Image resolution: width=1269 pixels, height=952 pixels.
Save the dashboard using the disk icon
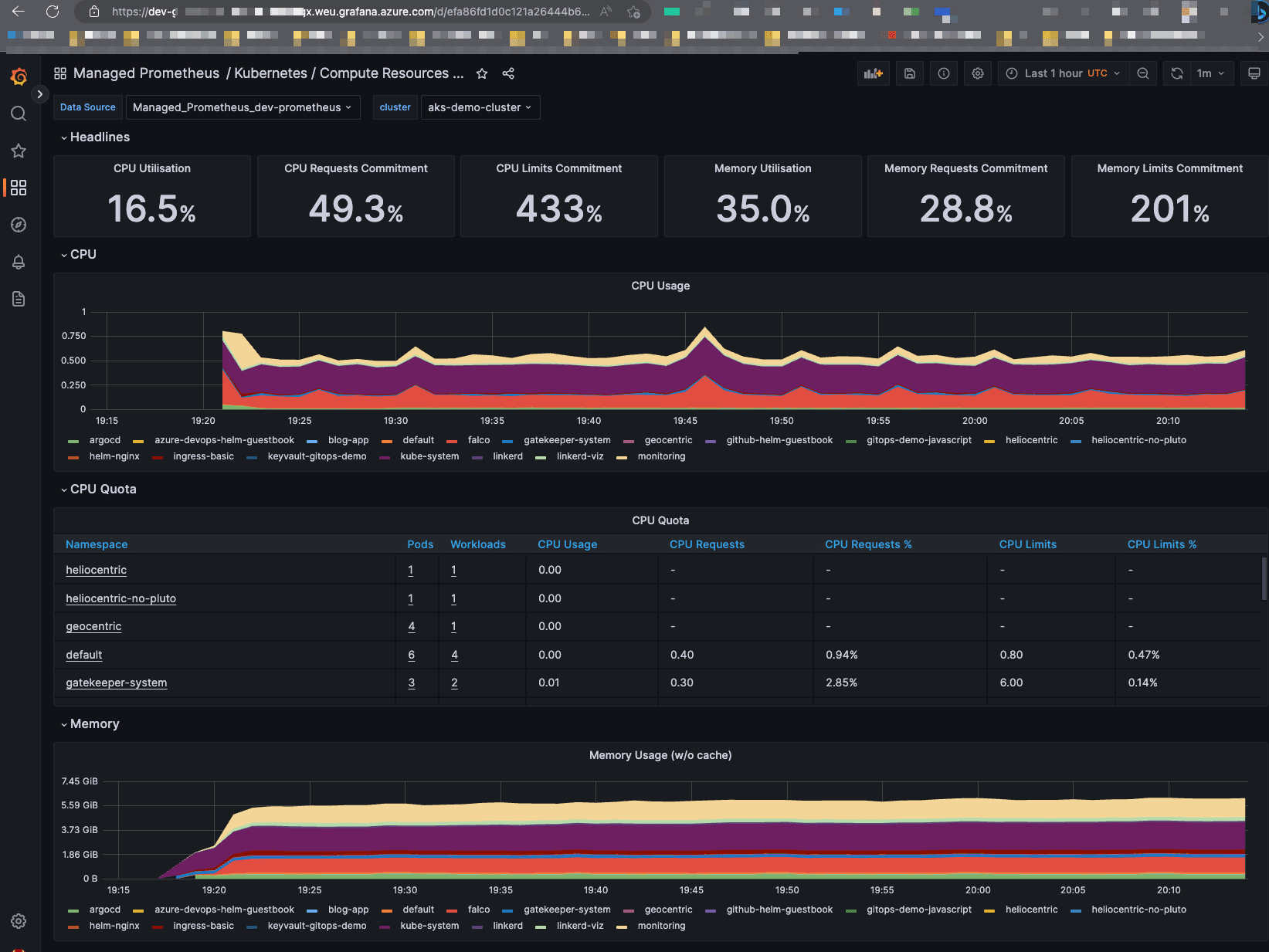pos(909,73)
